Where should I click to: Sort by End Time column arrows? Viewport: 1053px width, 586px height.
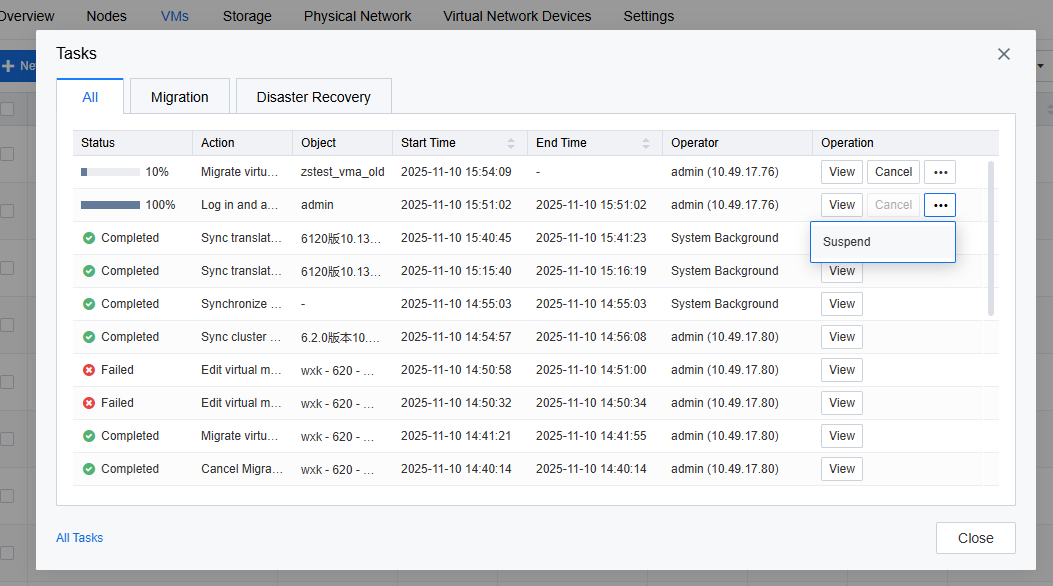(x=646, y=143)
